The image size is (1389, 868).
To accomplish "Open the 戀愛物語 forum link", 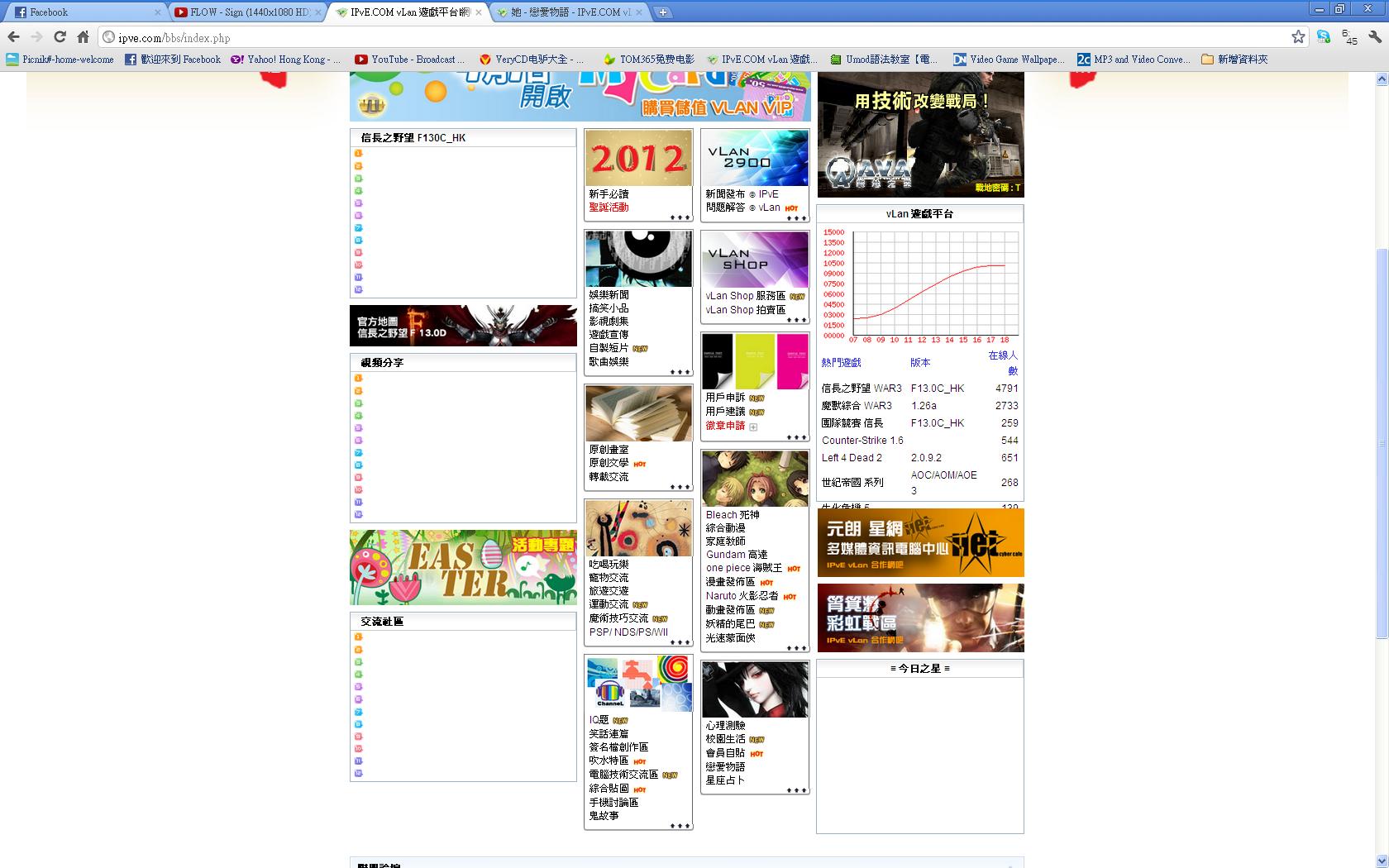I will (725, 766).
